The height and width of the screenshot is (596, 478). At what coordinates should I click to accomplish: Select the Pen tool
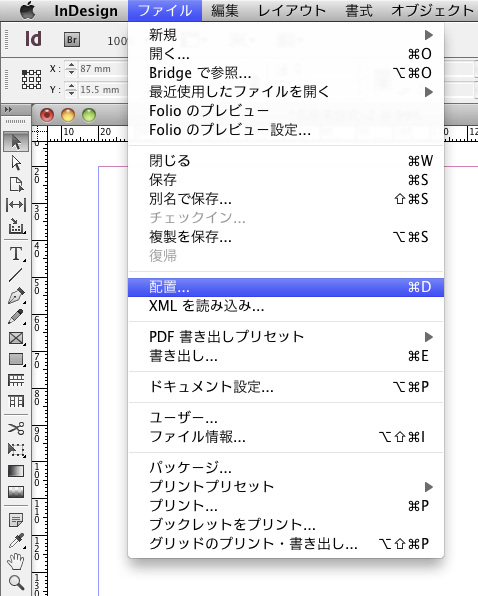point(16,296)
